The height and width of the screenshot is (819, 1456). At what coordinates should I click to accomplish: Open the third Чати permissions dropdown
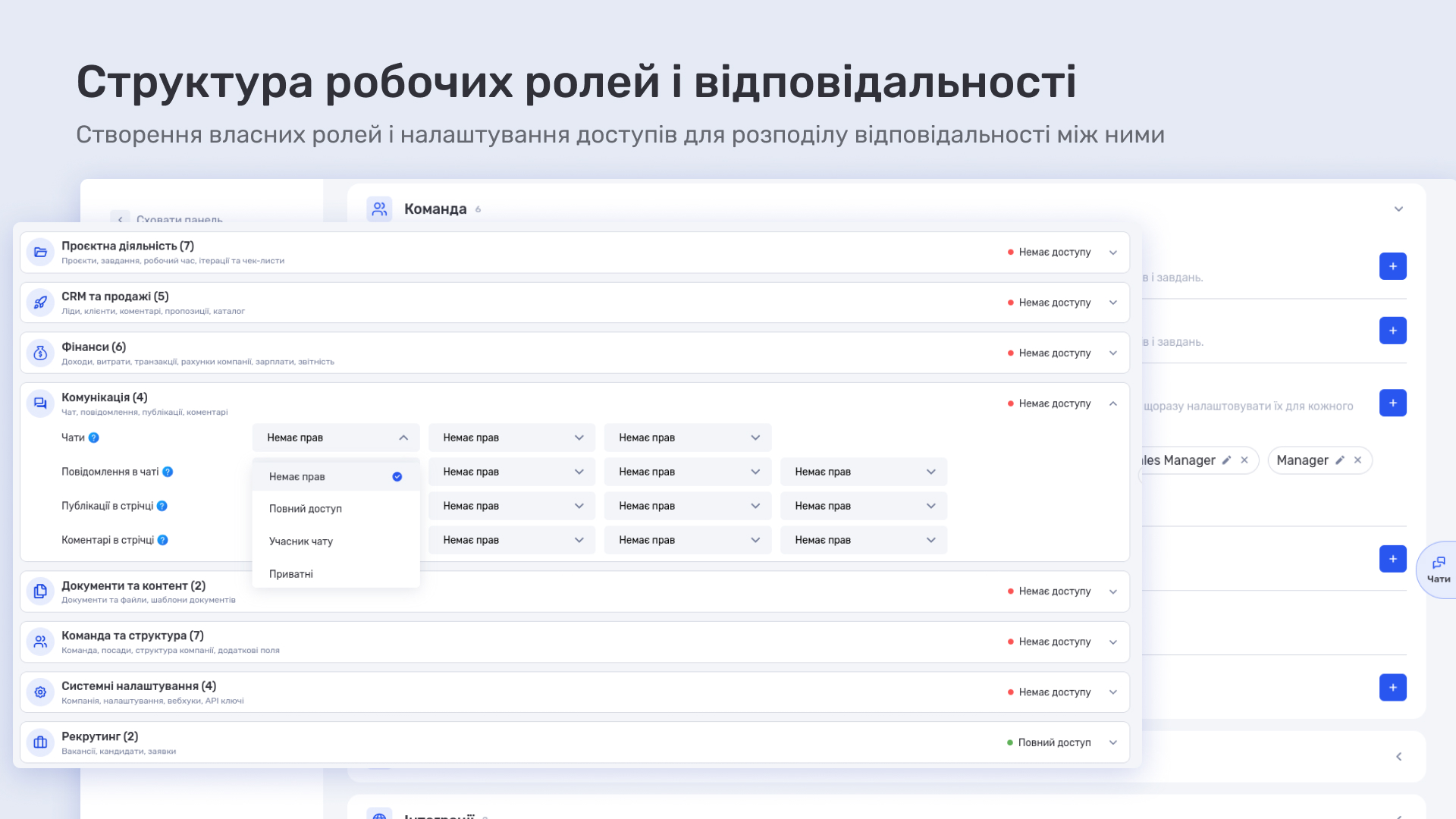click(x=688, y=438)
